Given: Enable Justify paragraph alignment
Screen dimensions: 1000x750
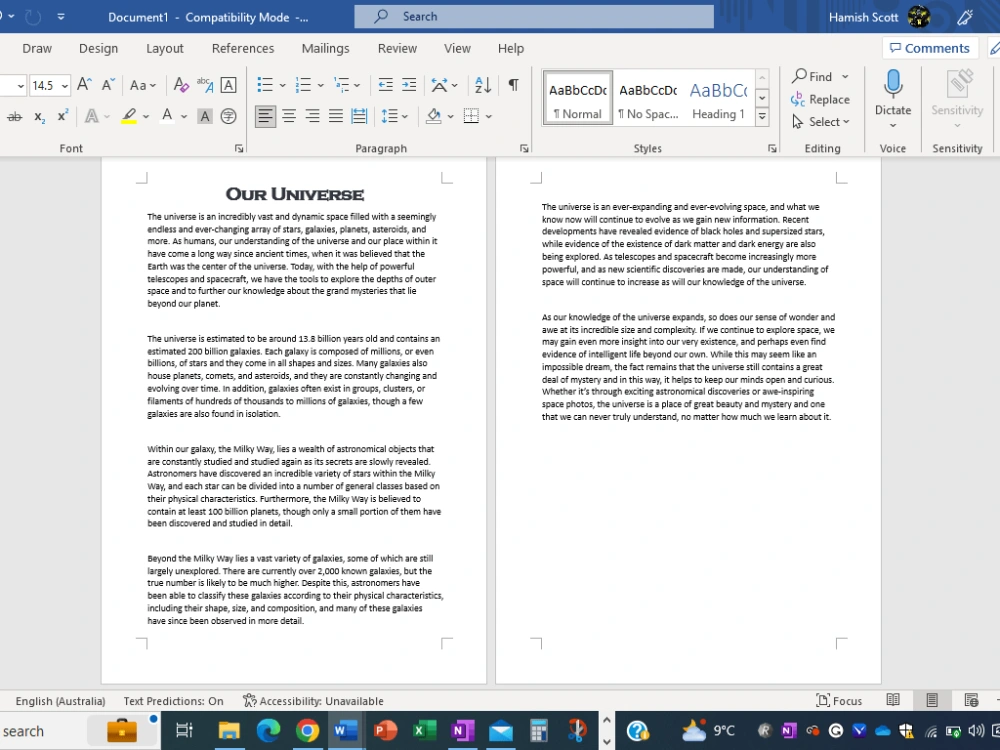Looking at the screenshot, I should click(x=337, y=117).
